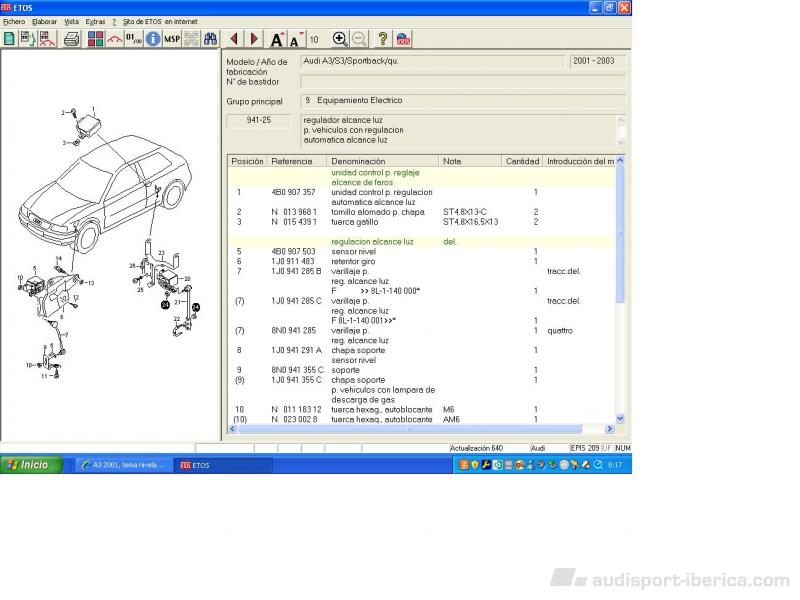Open the Fichero menu

coord(14,21)
